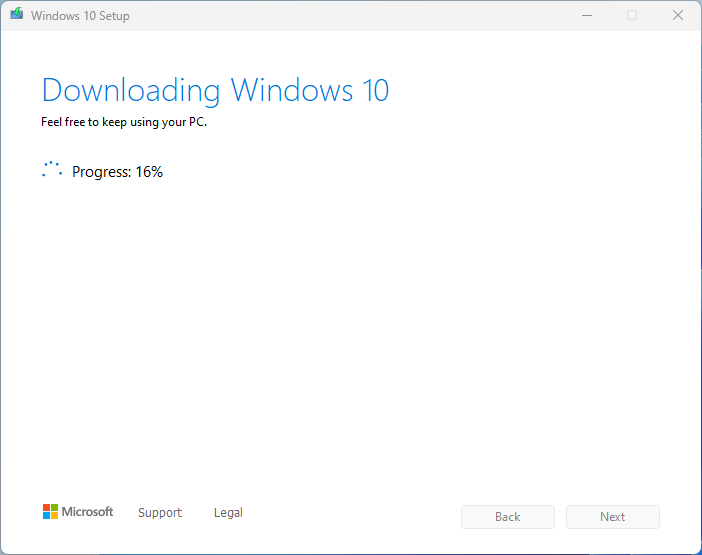Click the Windows 10 Setup title bar icon

[16, 16]
